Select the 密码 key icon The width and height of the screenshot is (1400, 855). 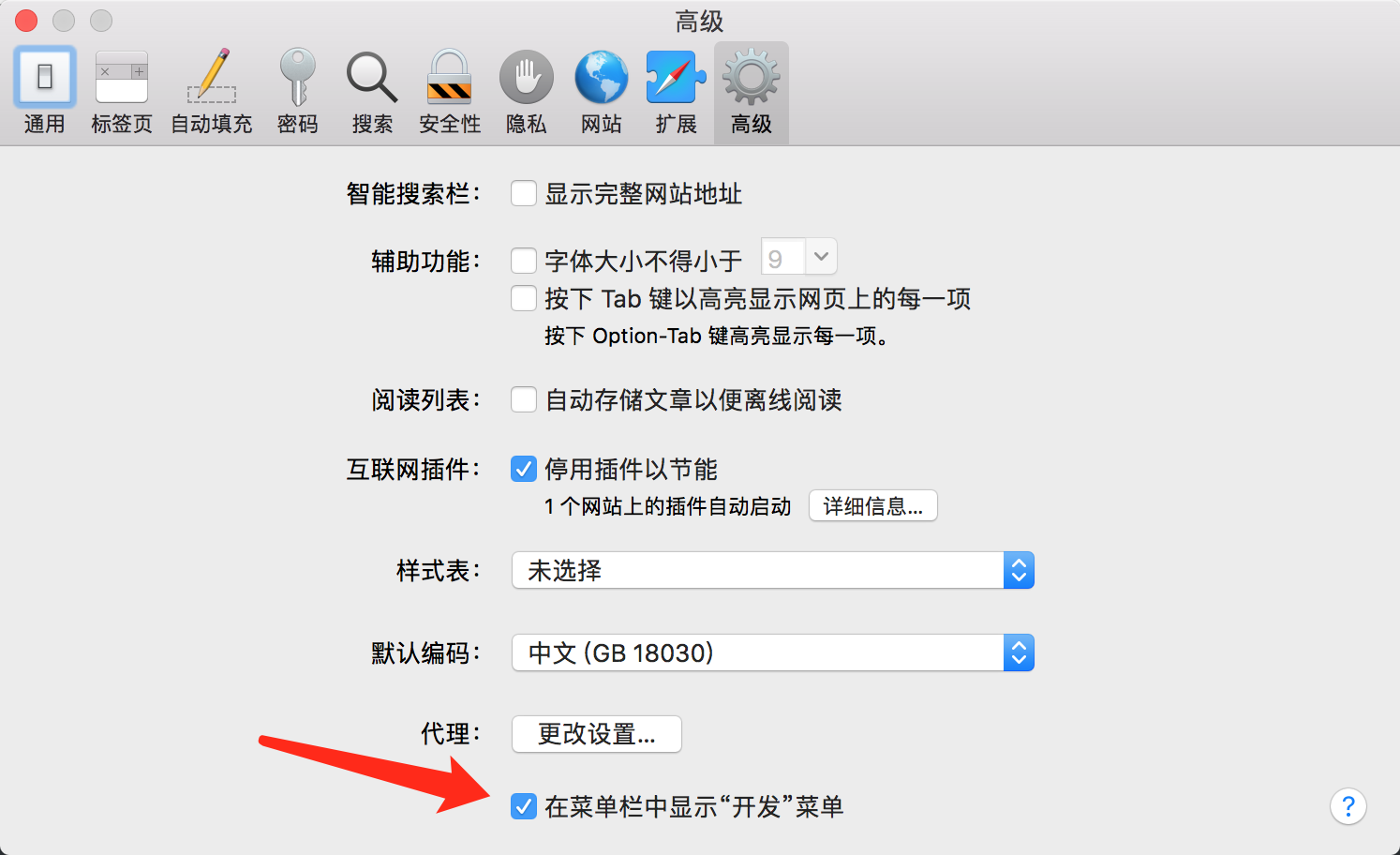click(x=297, y=91)
